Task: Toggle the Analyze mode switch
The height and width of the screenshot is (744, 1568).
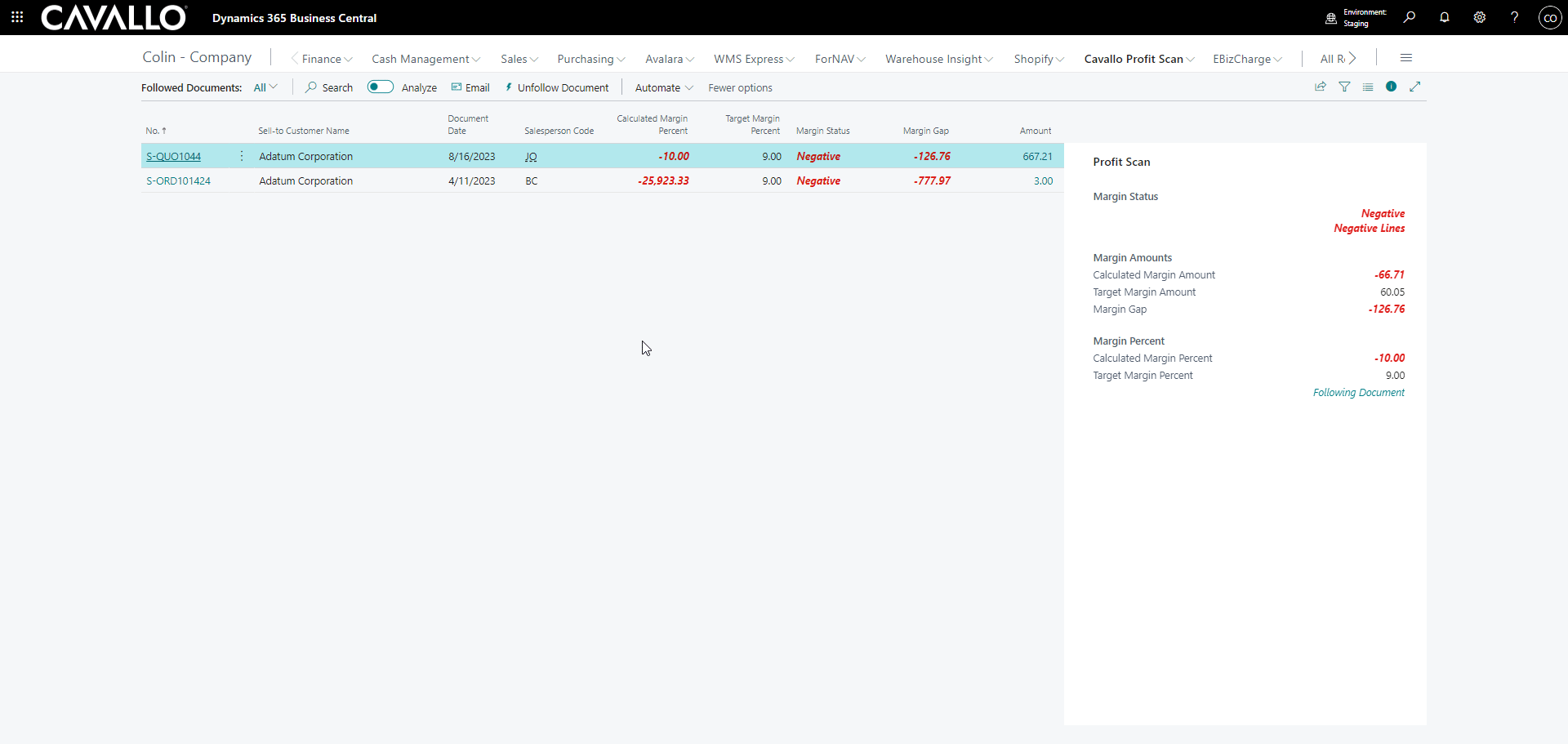Action: point(381,87)
